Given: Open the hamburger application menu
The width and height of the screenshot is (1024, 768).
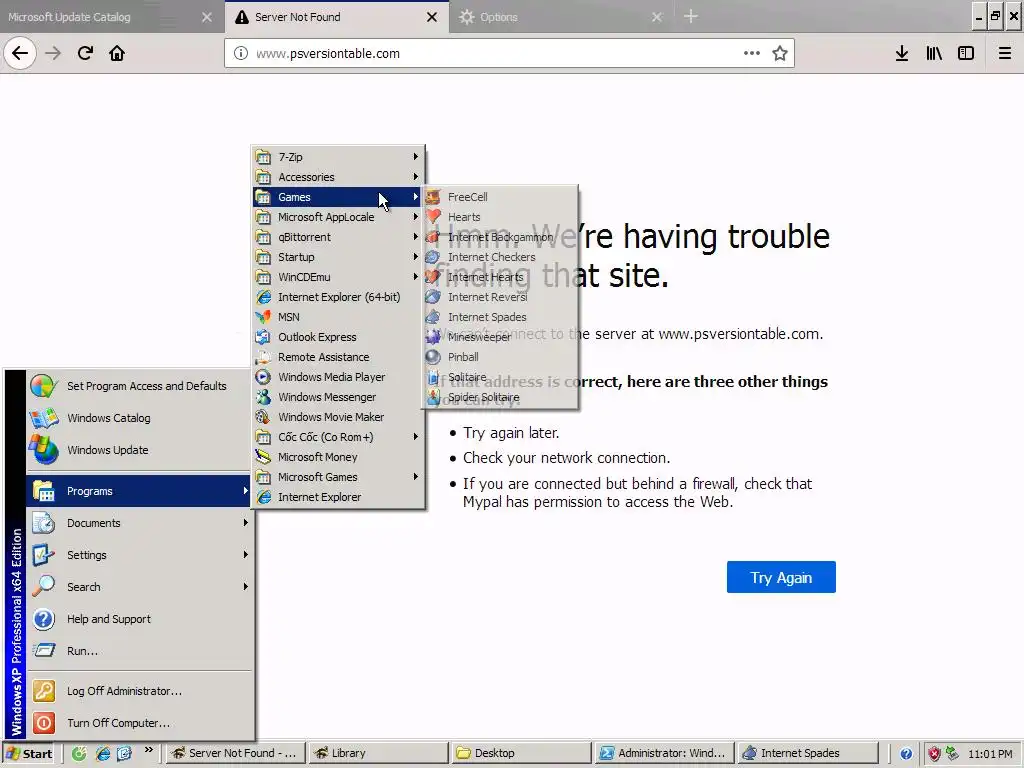Looking at the screenshot, I should point(1005,53).
